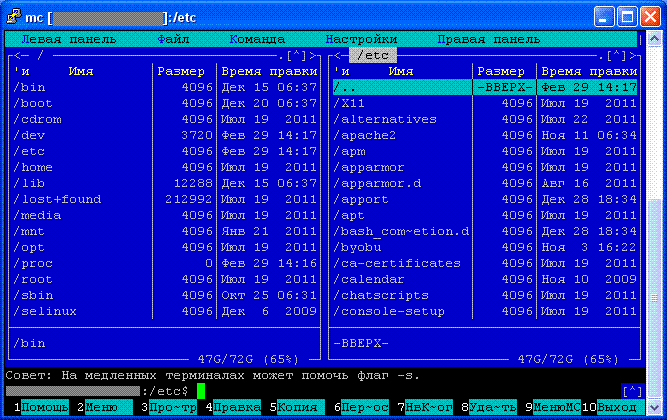Click right panel history forward arrow
Screen dimensions: 667x420
tap(633, 56)
